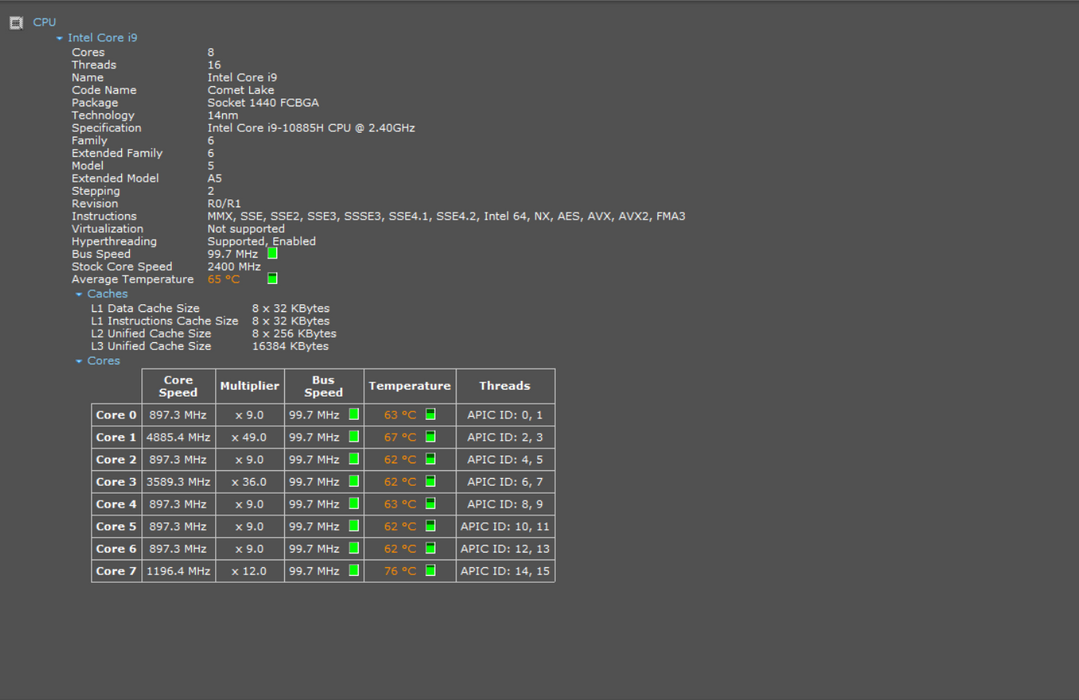Click Core 6 bus speed green indicator
Viewport: 1079px width, 700px height.
click(354, 549)
